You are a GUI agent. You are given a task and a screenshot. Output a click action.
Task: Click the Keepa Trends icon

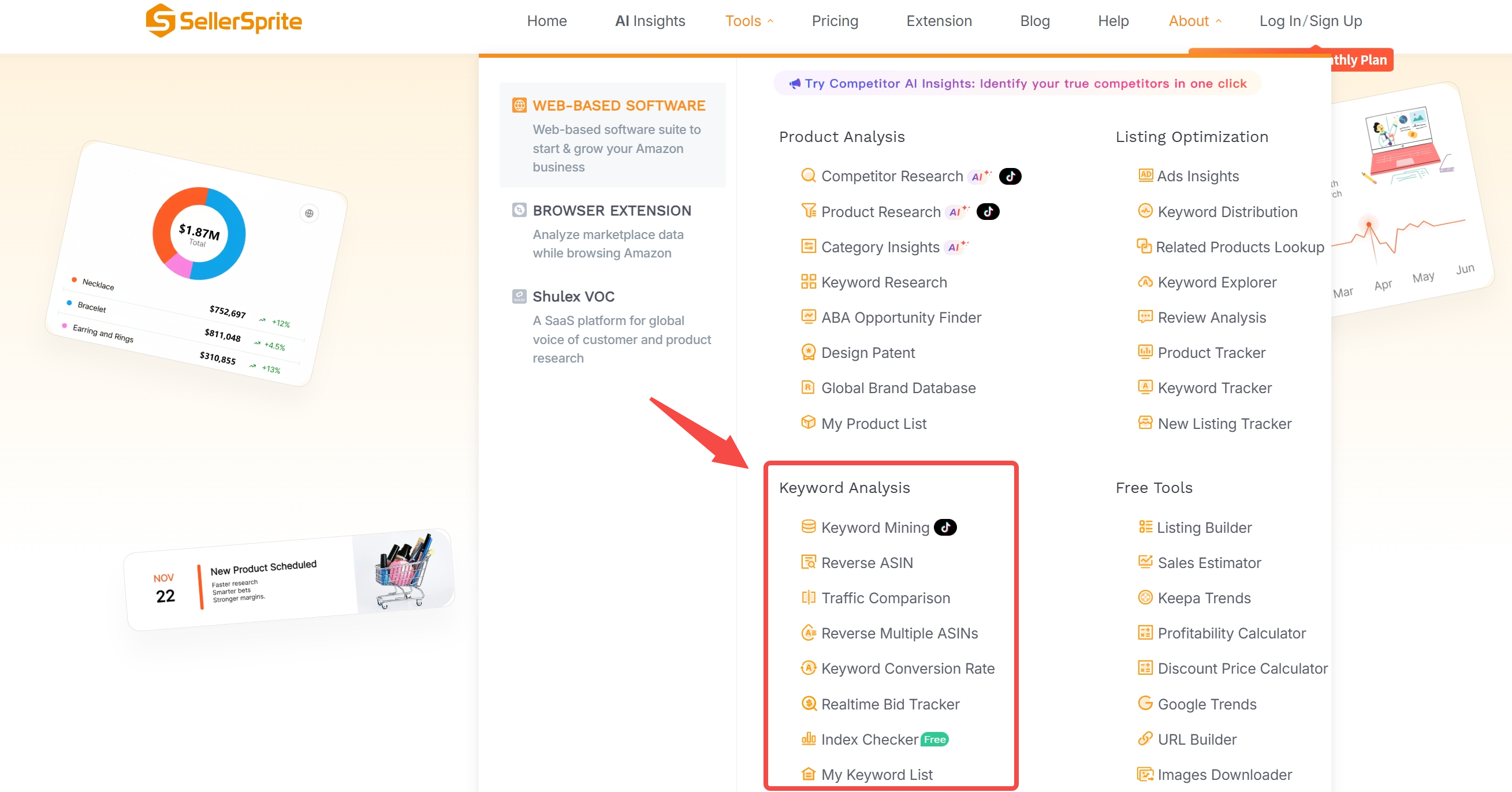click(x=1145, y=597)
